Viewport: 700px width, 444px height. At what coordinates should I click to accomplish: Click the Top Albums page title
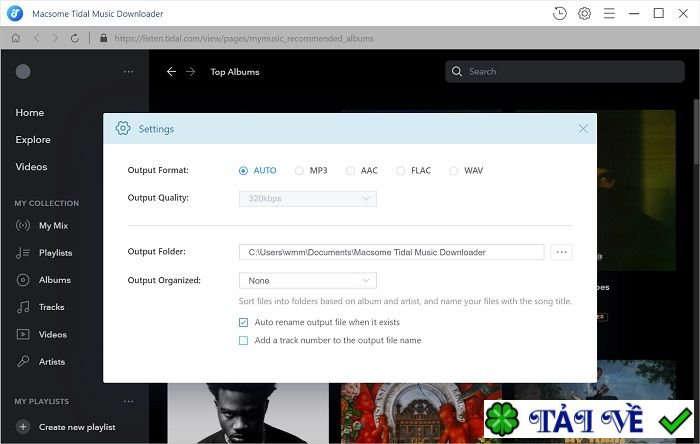tap(235, 71)
